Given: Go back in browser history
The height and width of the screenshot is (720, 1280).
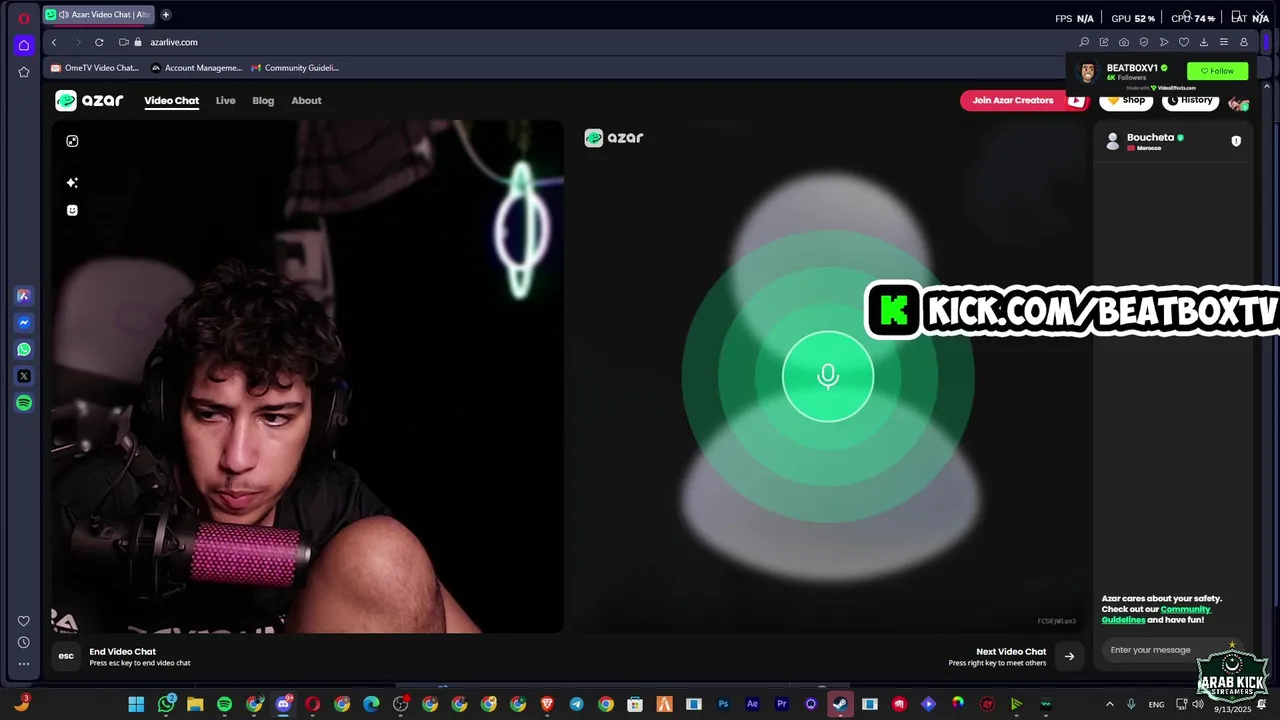Looking at the screenshot, I should (54, 42).
